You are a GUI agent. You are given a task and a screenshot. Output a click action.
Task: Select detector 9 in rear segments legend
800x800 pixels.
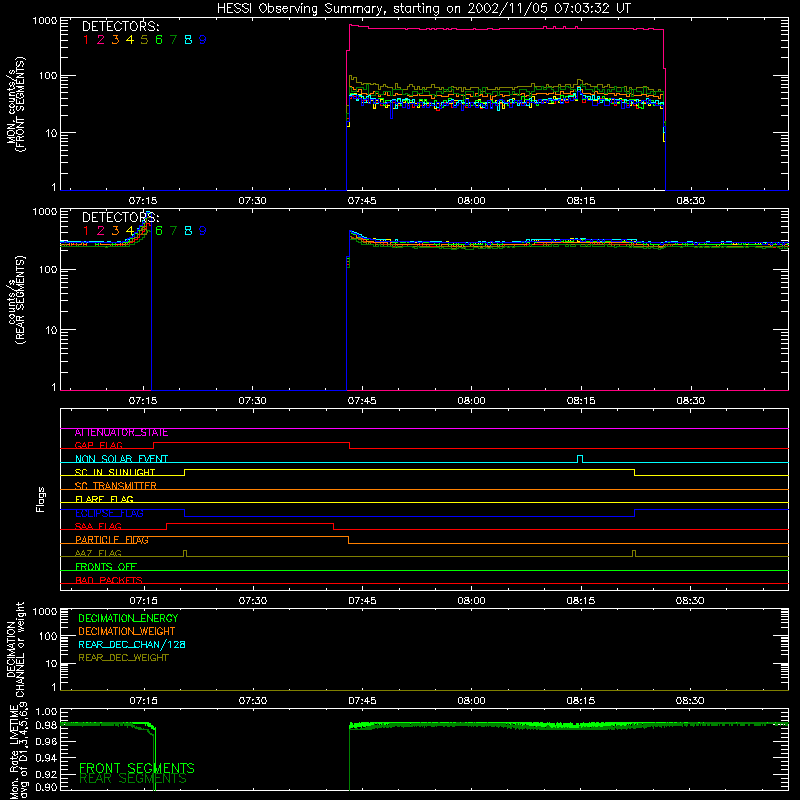[203, 231]
